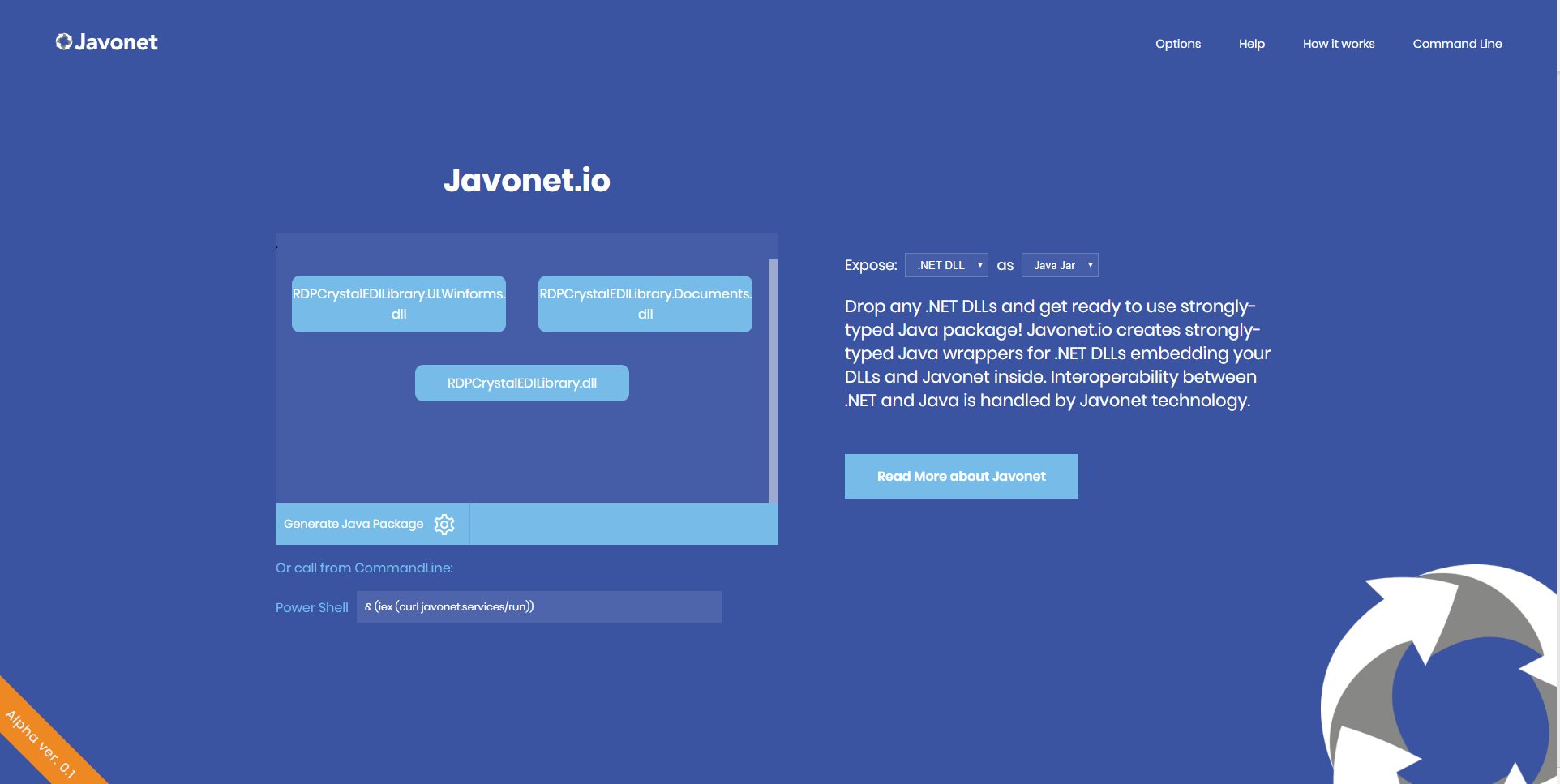Open the gear settings icon beside Generate Java Package

pos(444,525)
